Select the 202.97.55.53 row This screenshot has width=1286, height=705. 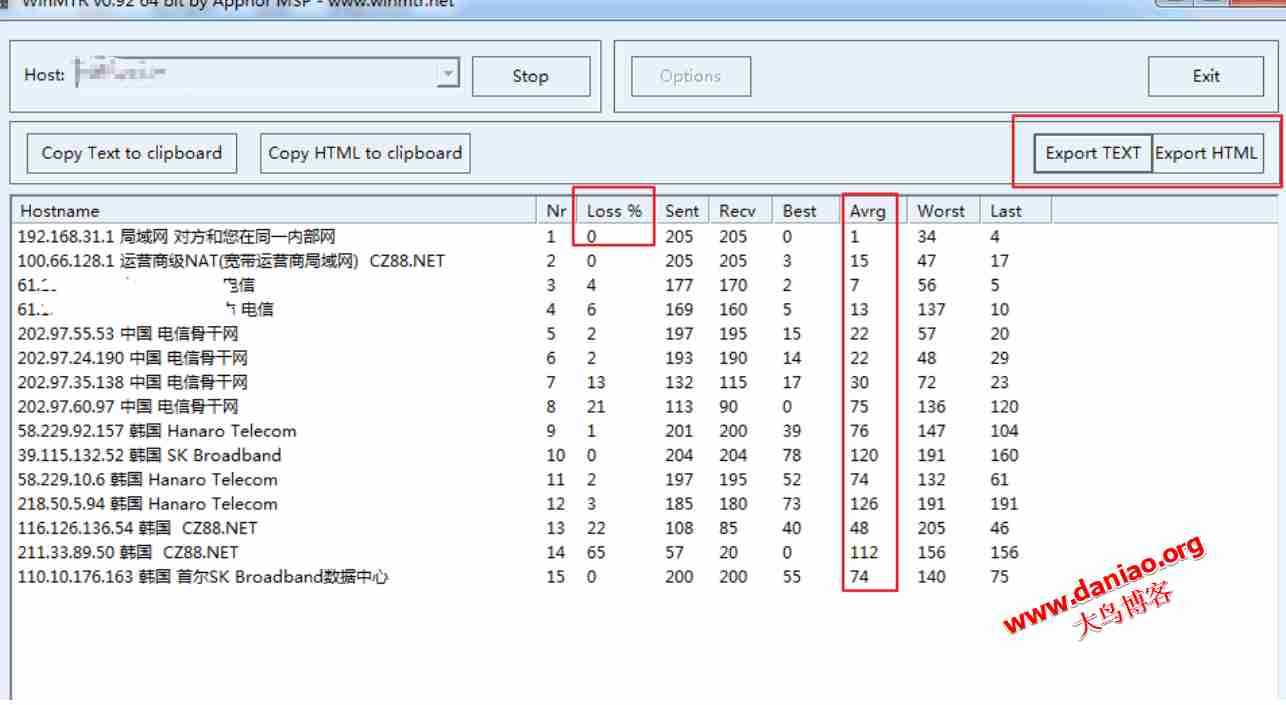(530, 334)
